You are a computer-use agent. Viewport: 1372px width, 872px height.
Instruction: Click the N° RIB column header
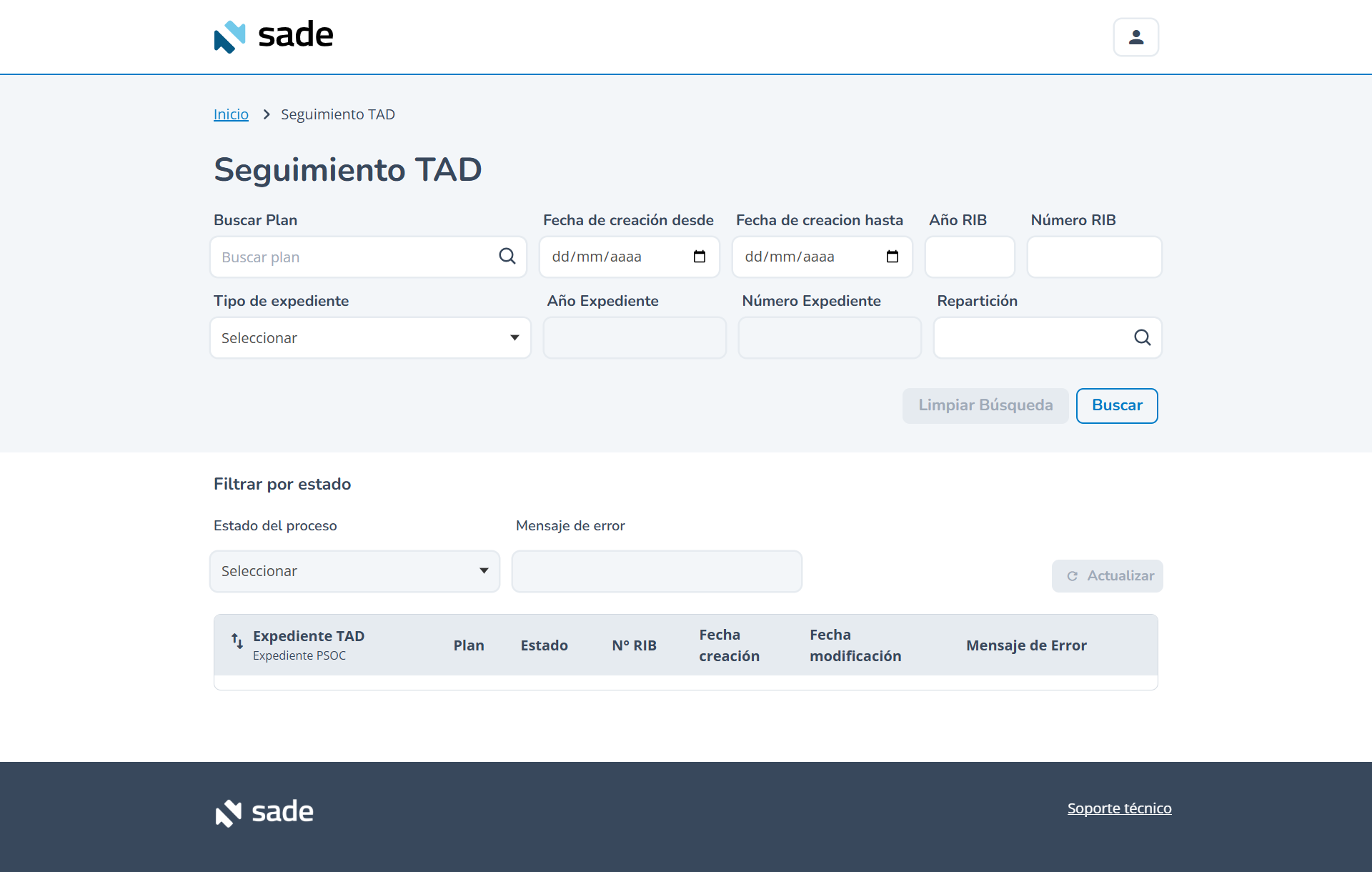tap(634, 645)
